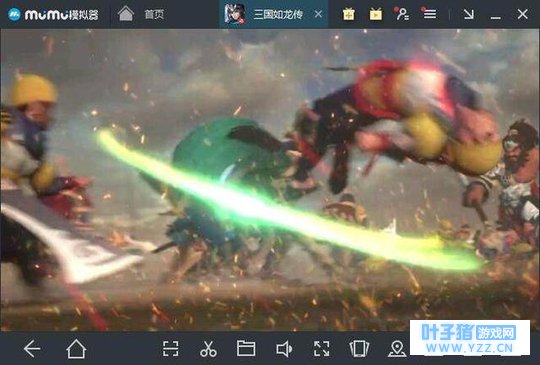540x365 pixels.
Task: Close the MuMu emulator window
Action: (x=522, y=14)
